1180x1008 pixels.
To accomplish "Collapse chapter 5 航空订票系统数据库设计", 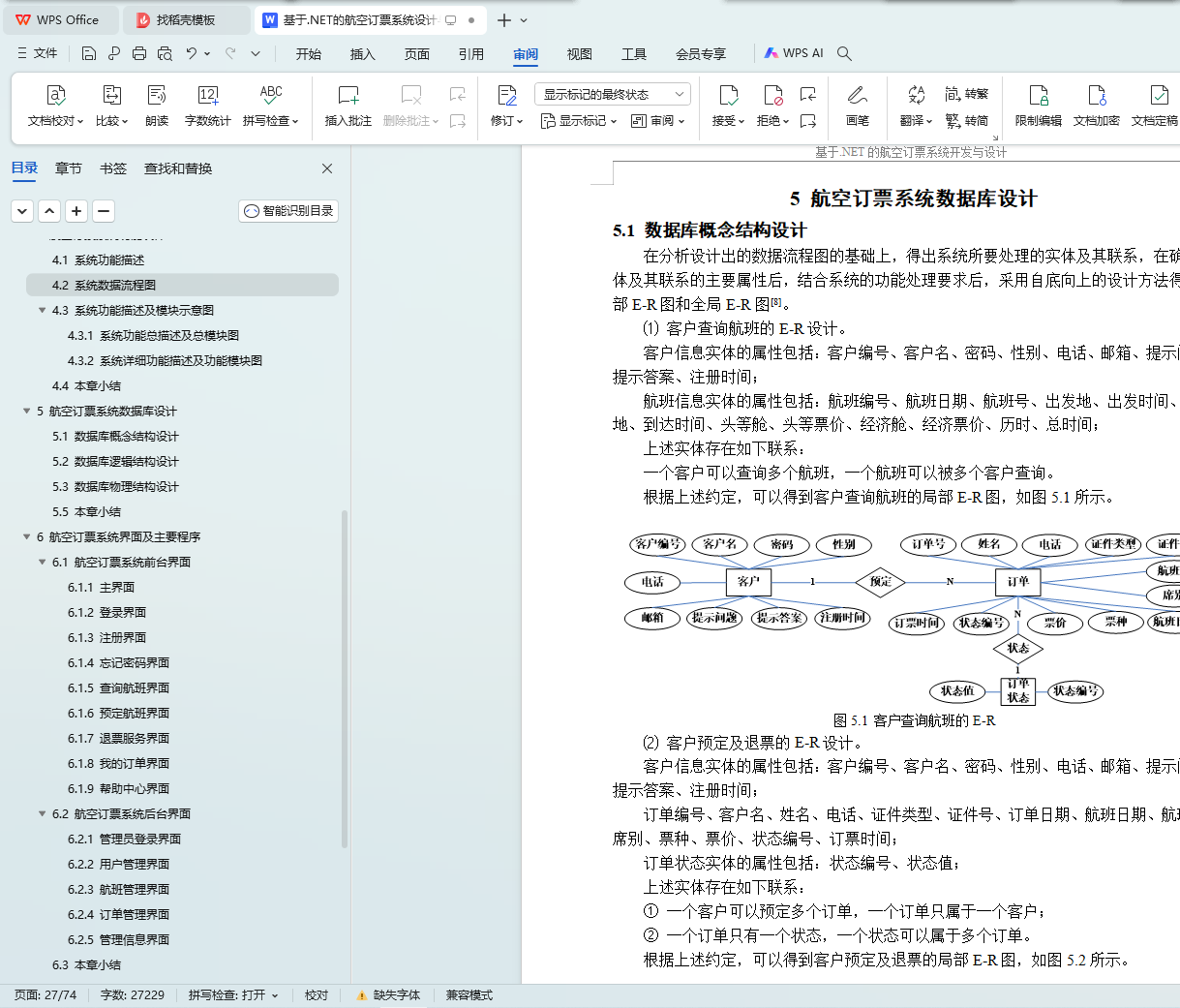I will click(27, 412).
